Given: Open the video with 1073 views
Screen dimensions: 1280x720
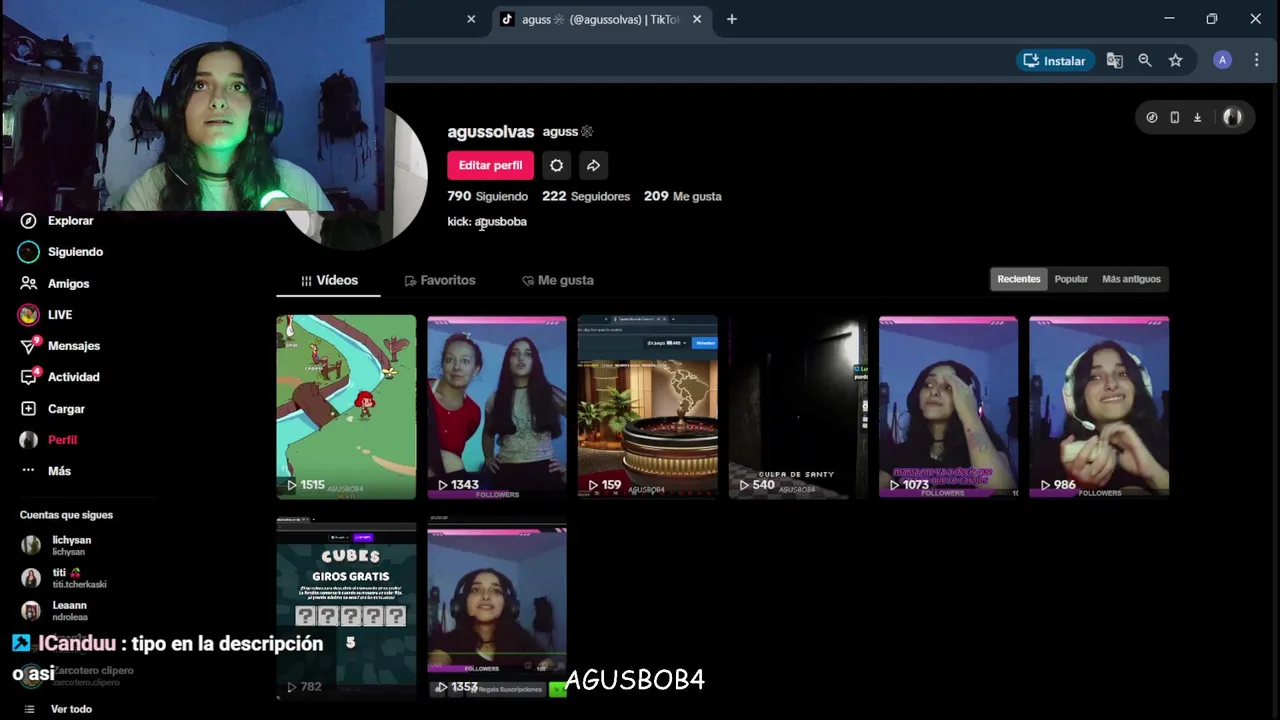Looking at the screenshot, I should tap(948, 407).
